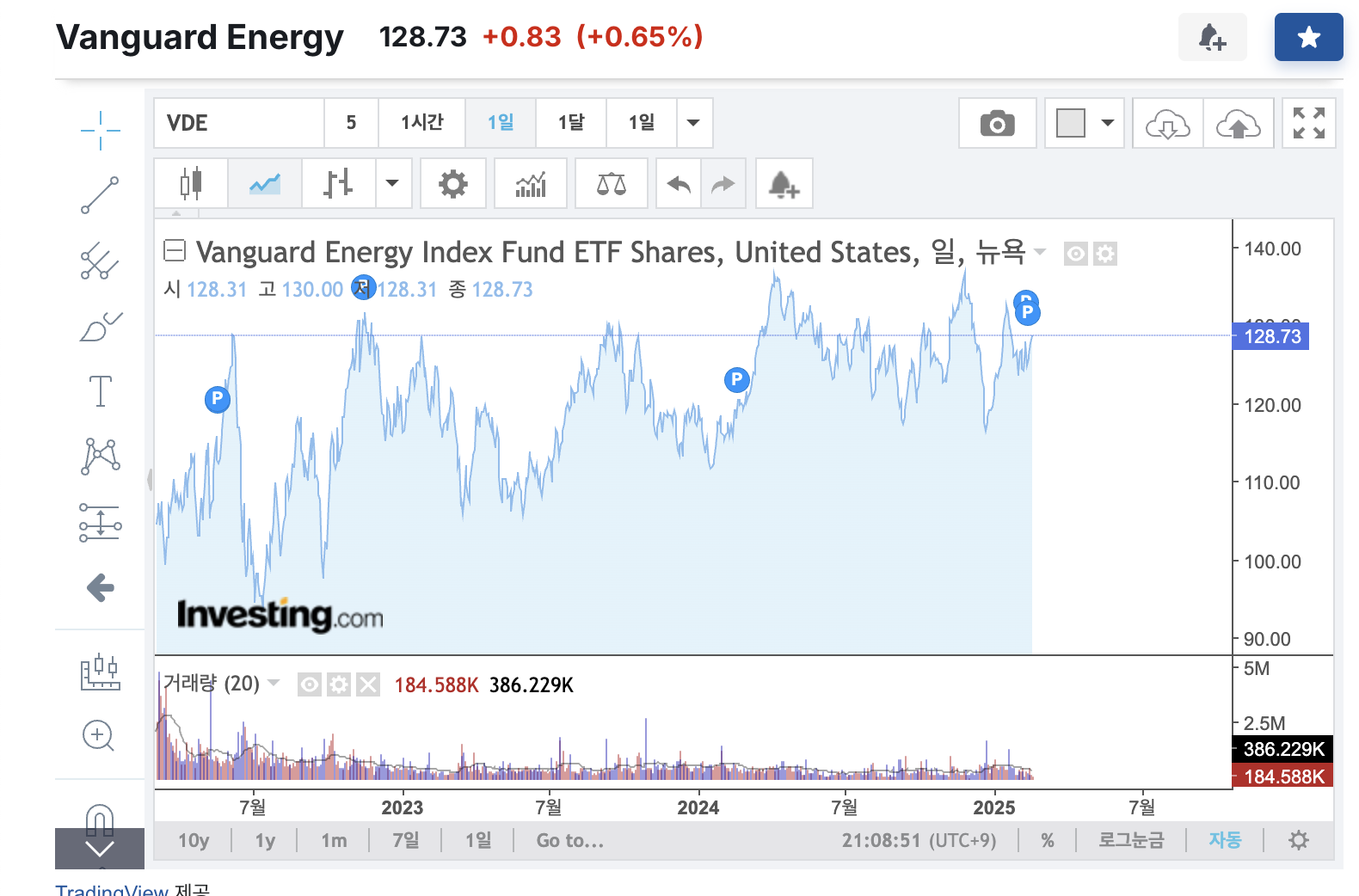Select the zoom in magnifier tool
Viewport: 1359px width, 896px height.
(98, 736)
